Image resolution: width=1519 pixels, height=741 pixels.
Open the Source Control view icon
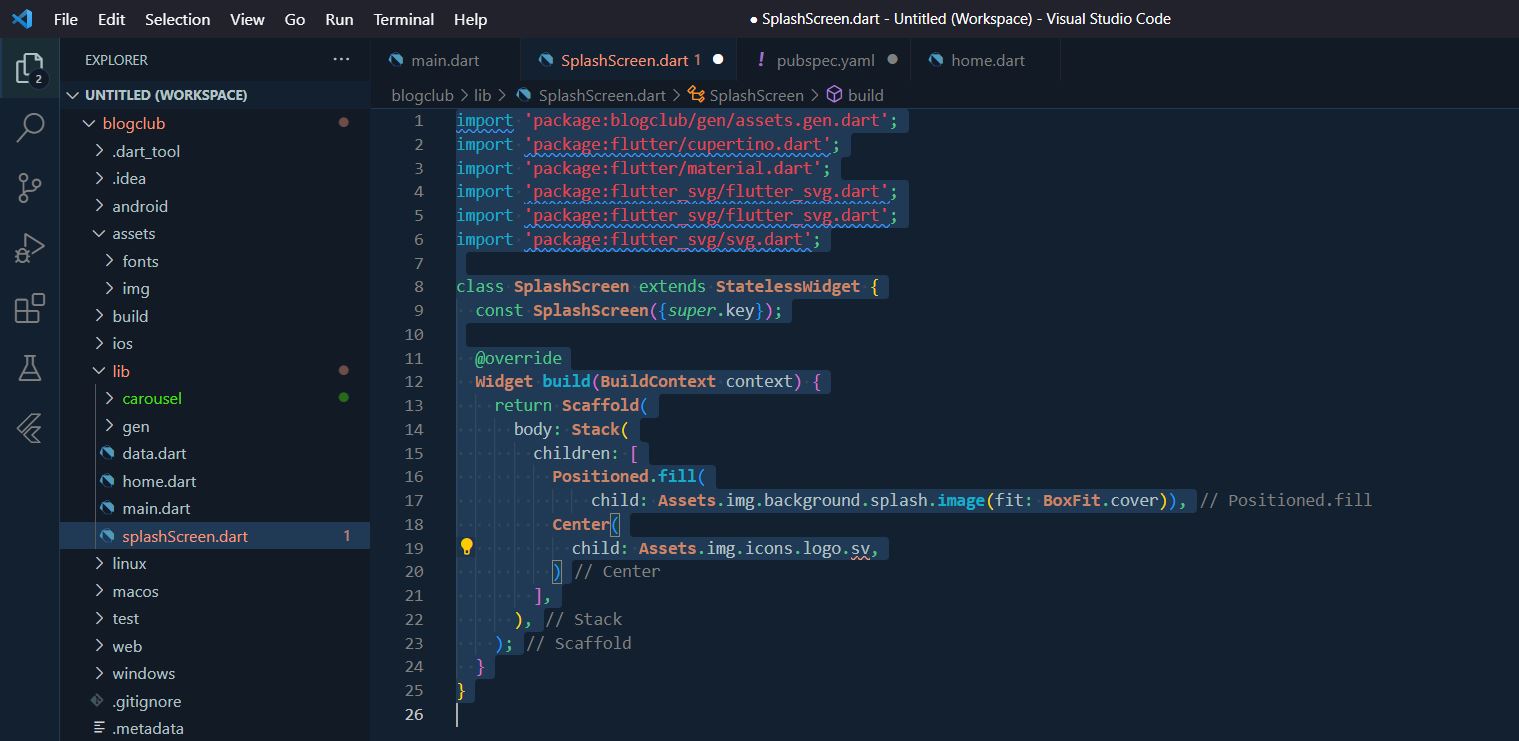click(x=30, y=187)
